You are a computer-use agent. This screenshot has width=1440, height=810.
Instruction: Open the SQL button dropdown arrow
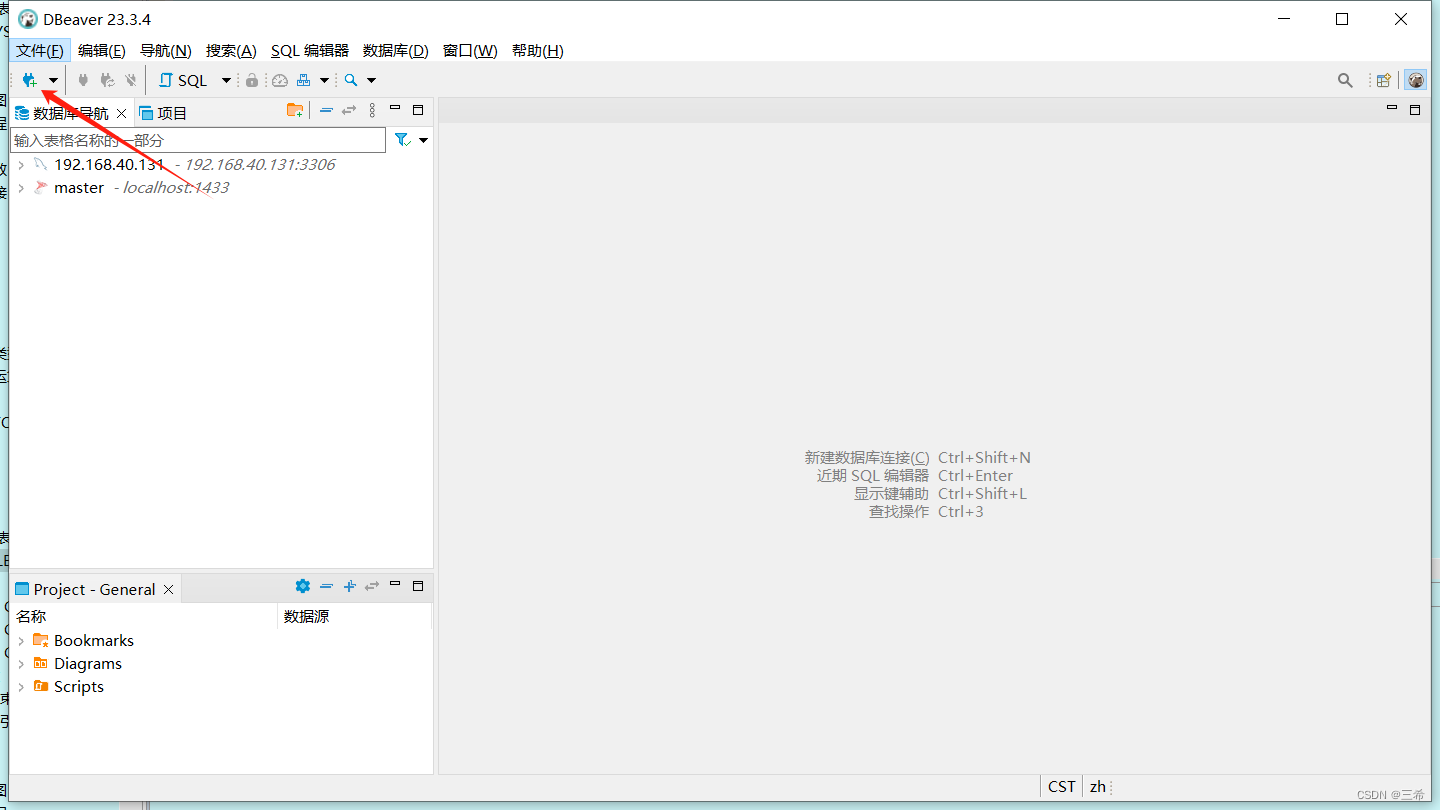(226, 81)
